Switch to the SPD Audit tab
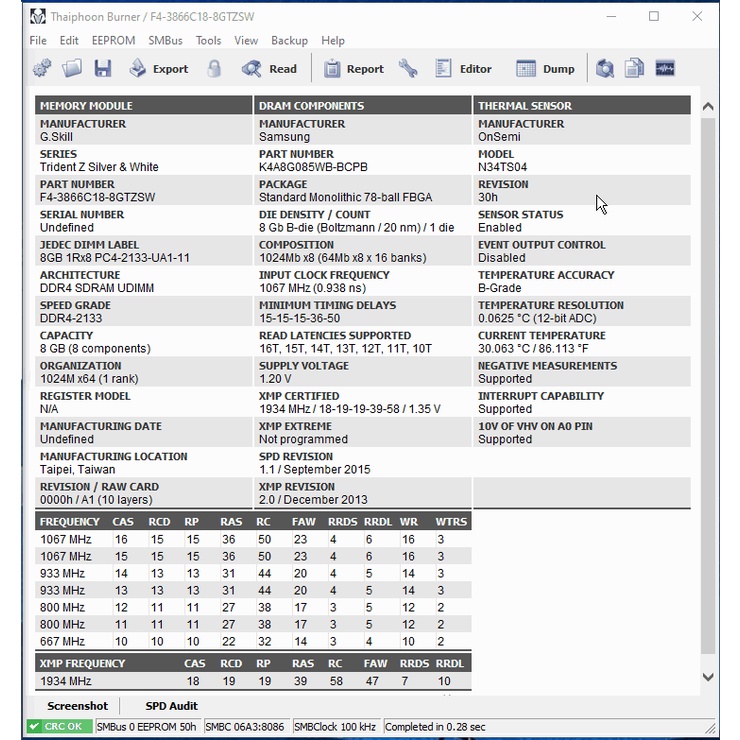The height and width of the screenshot is (740, 740). coord(171,706)
